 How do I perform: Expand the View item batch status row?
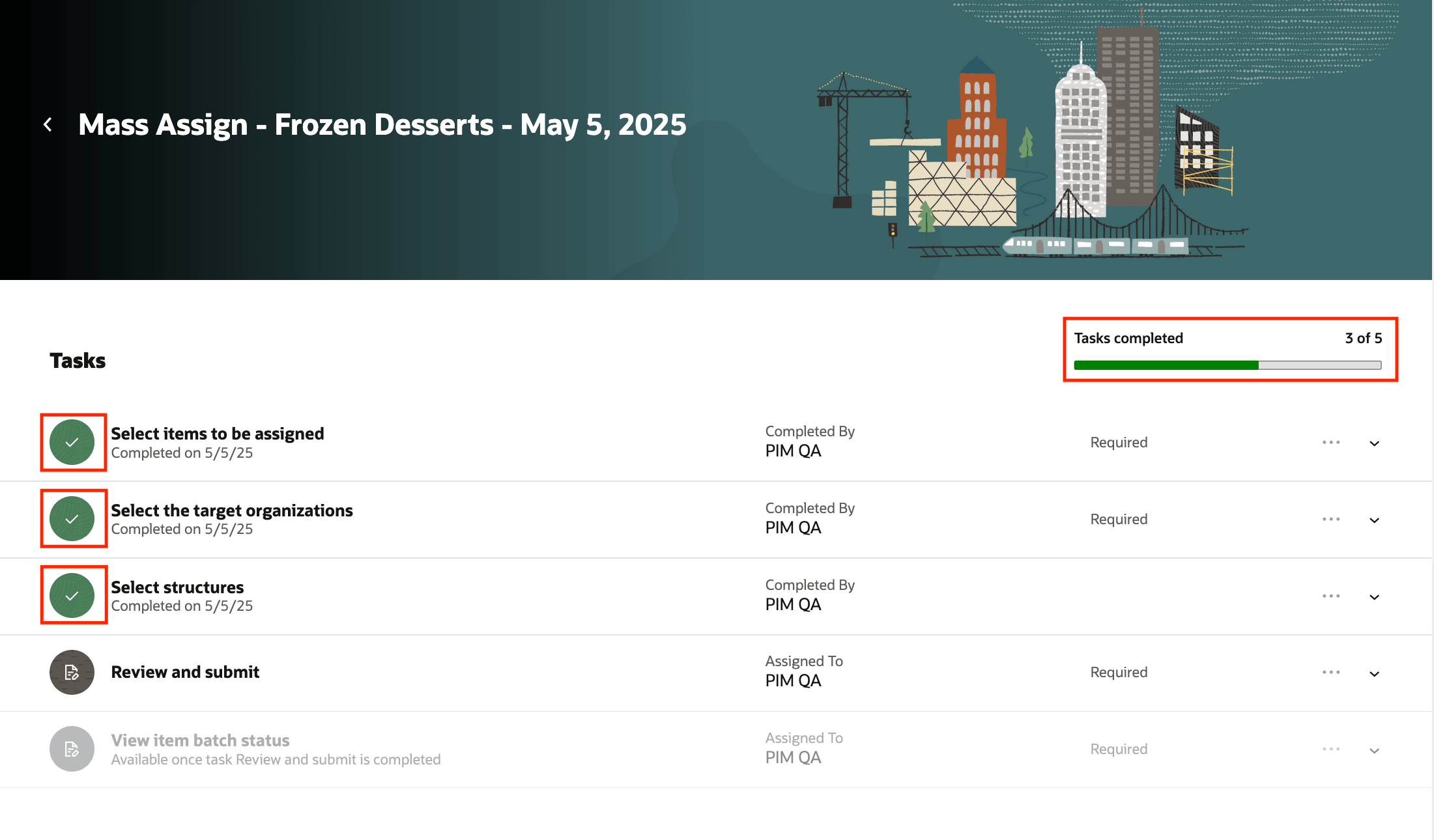pos(1374,751)
